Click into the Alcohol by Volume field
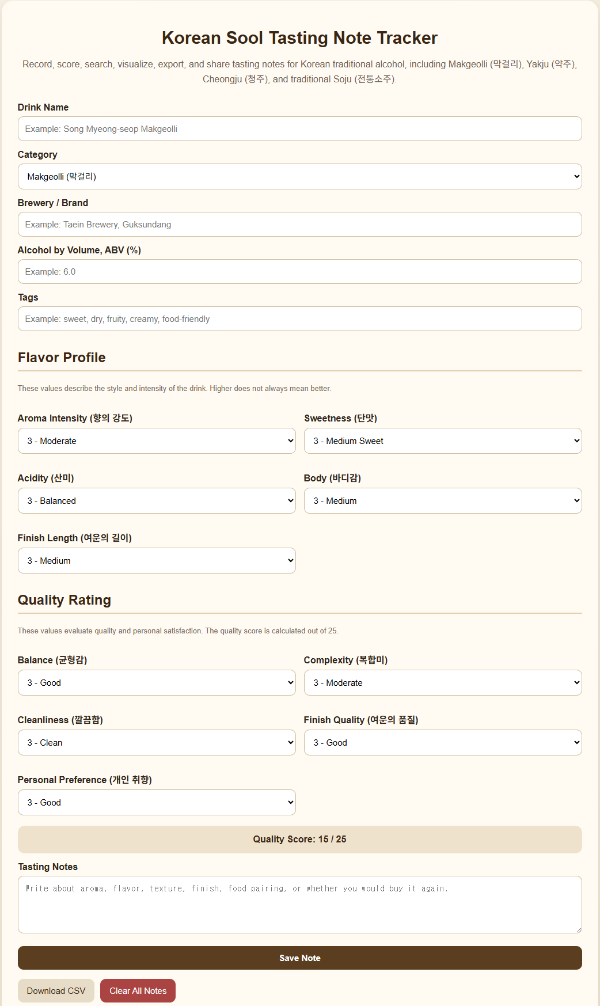This screenshot has width=600, height=1006. click(x=300, y=271)
